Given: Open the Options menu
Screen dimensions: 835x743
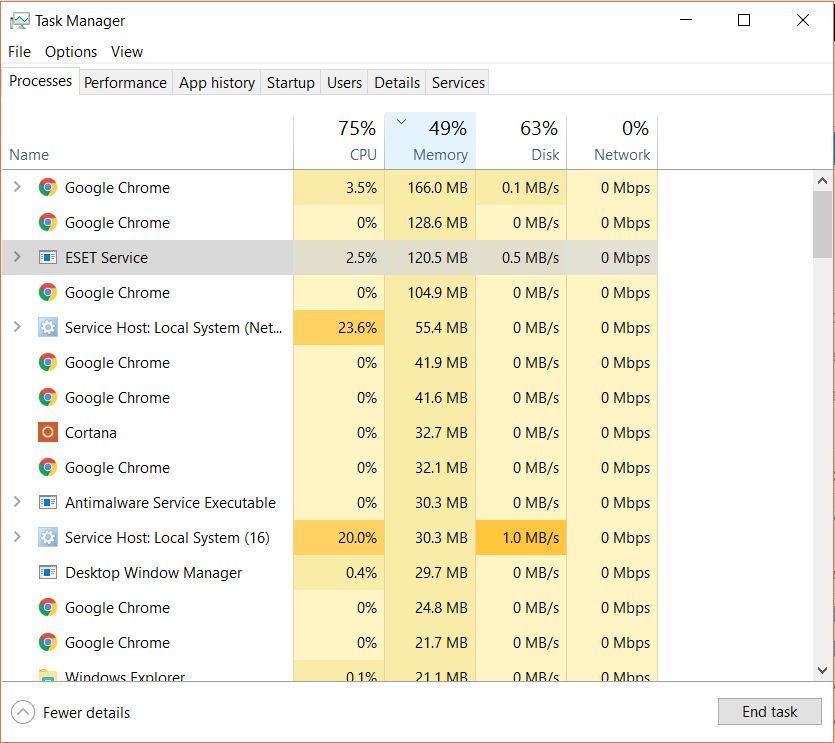Looking at the screenshot, I should 71,52.
